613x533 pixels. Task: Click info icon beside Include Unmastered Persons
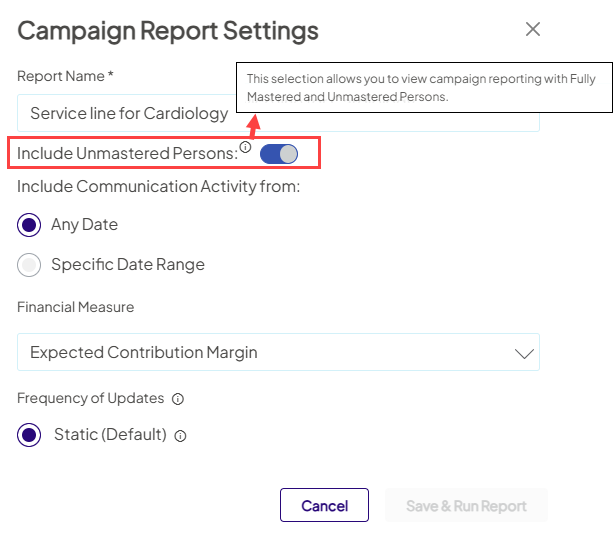pyautogui.click(x=246, y=147)
